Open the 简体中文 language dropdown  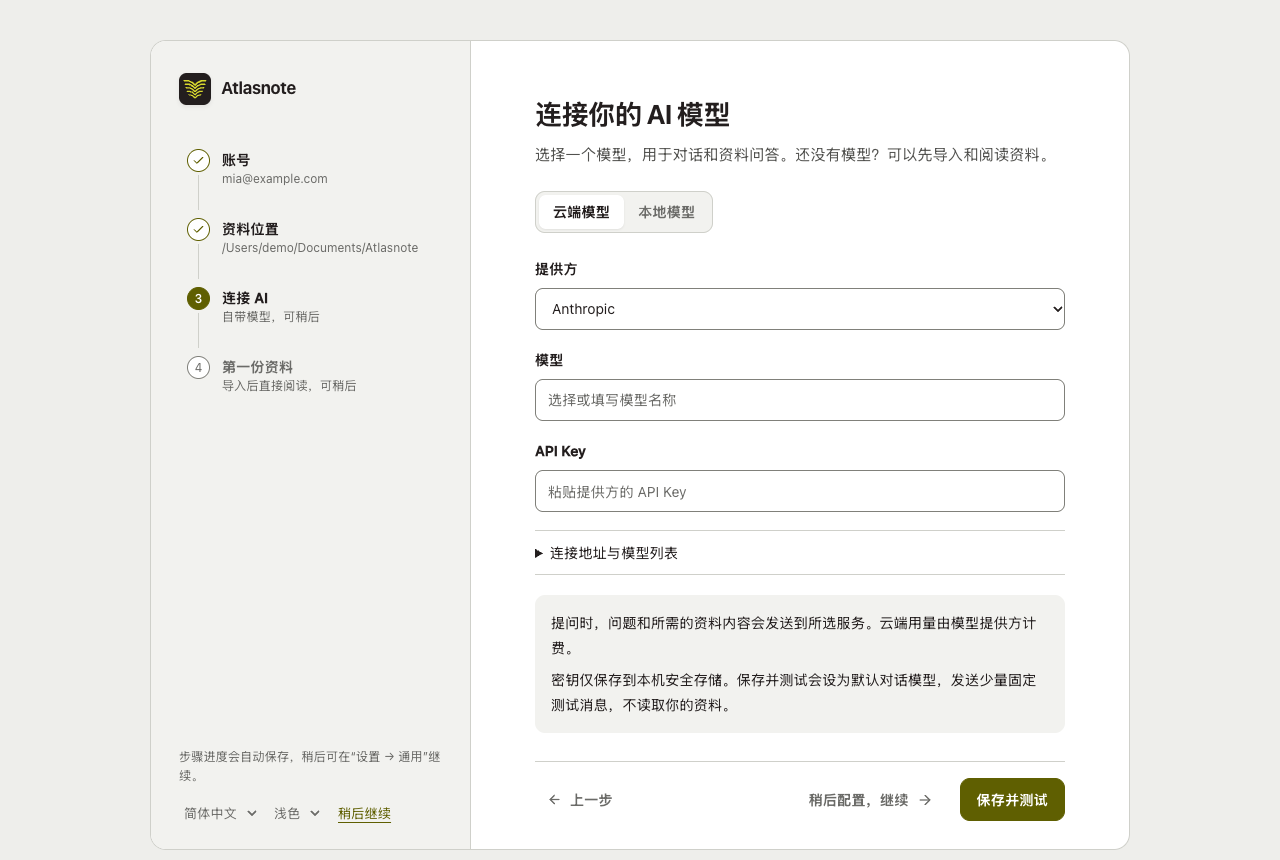point(221,813)
